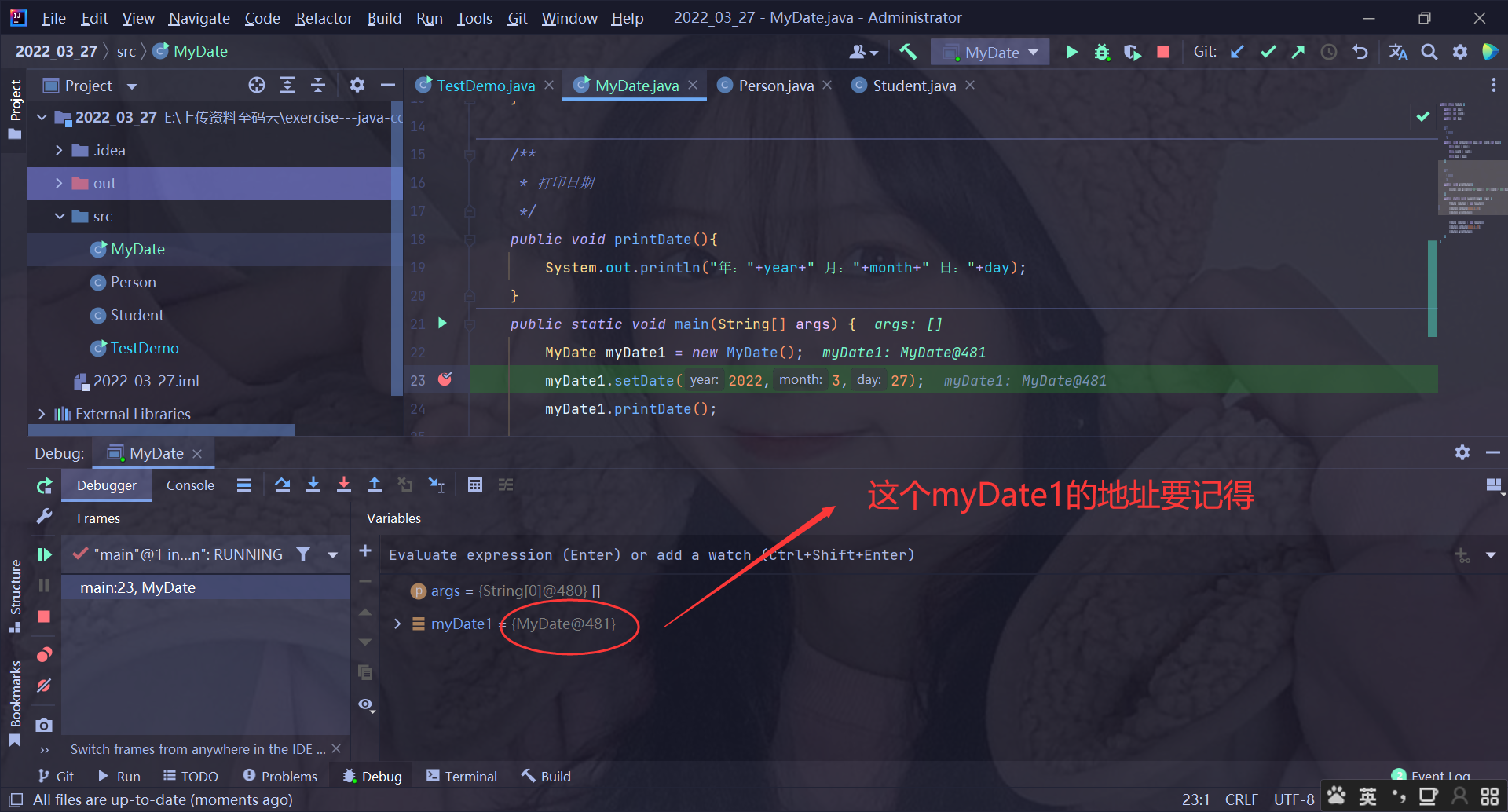
Task: Switch to TestDemo.java tab
Action: (x=485, y=85)
